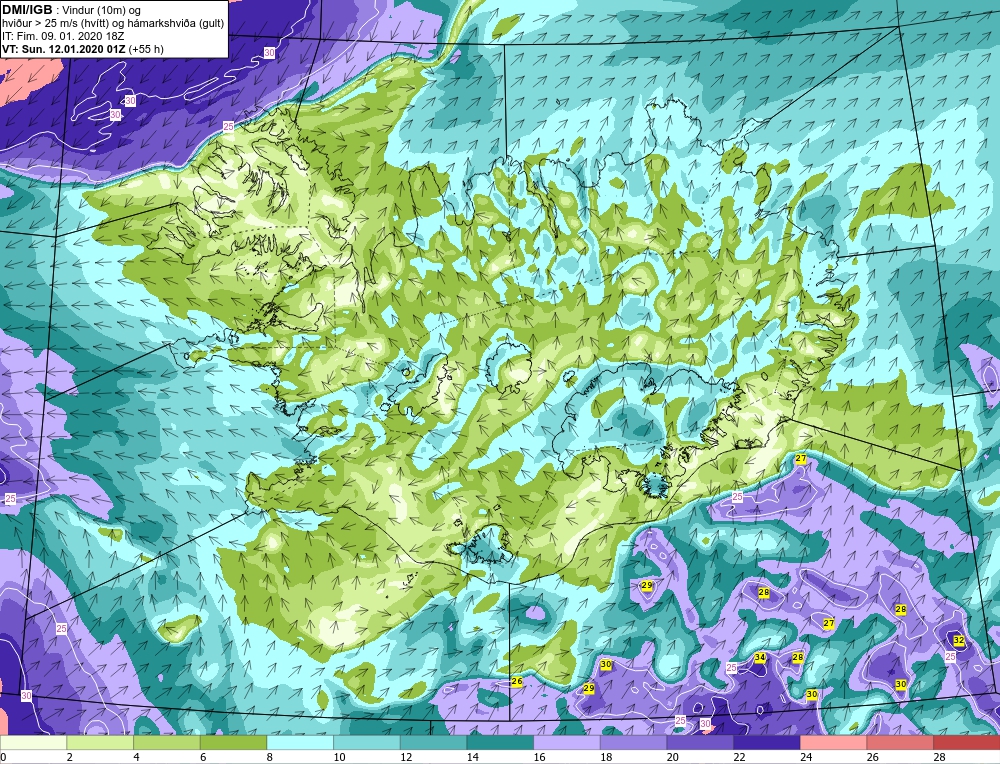This screenshot has width=1000, height=764.
Task: Pick the 22–24 m/s dark indigo legend swatch
Action: click(767, 743)
